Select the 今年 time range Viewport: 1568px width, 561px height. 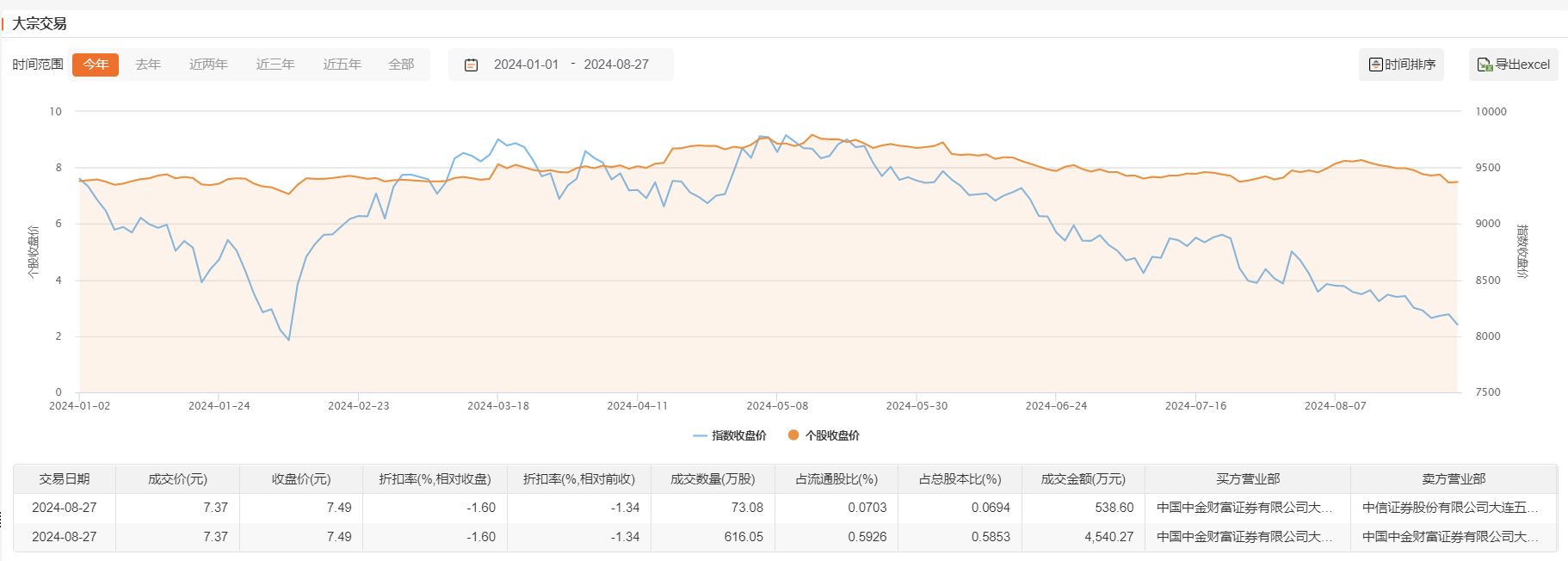click(x=96, y=65)
